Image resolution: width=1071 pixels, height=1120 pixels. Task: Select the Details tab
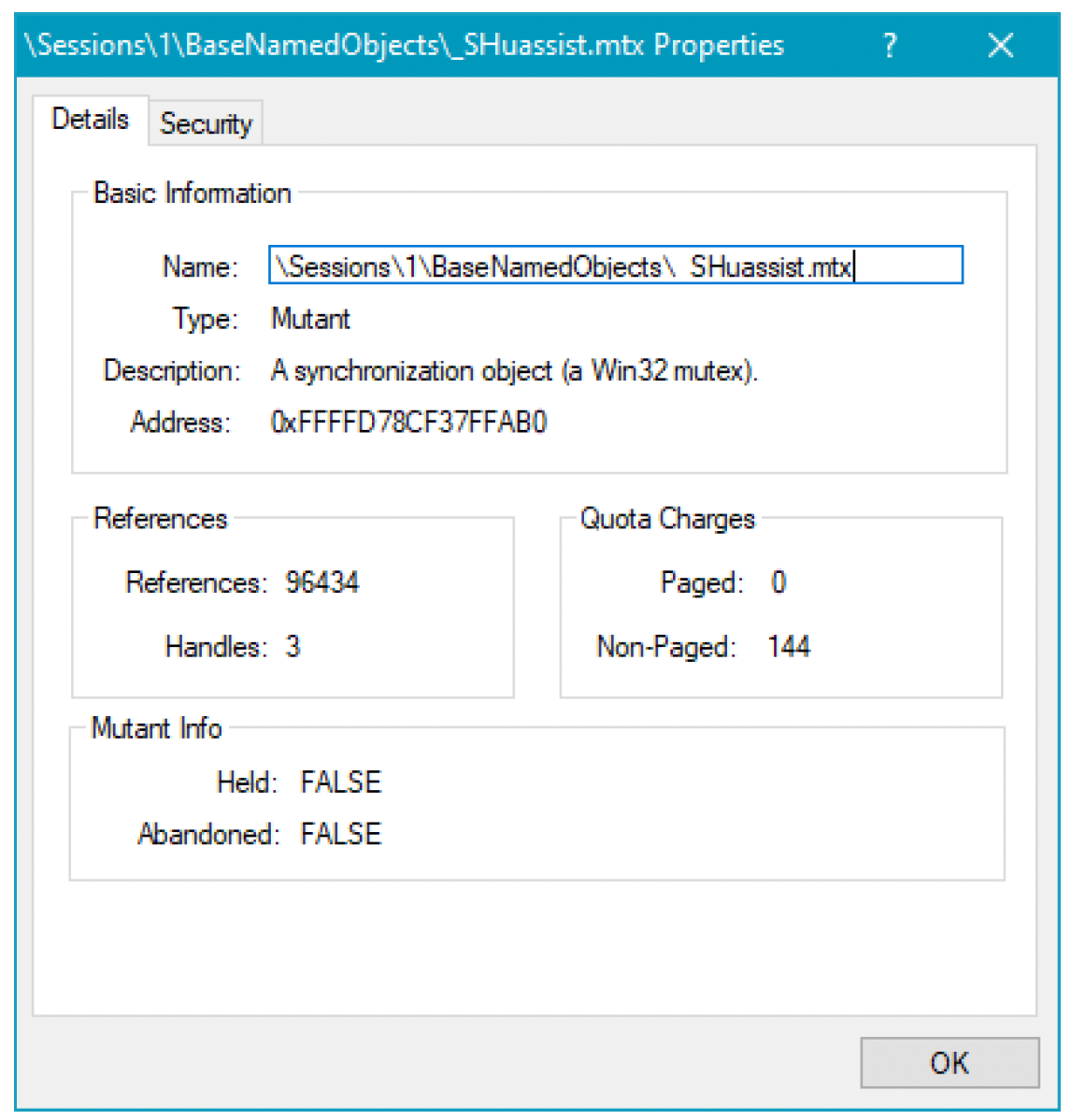click(91, 120)
